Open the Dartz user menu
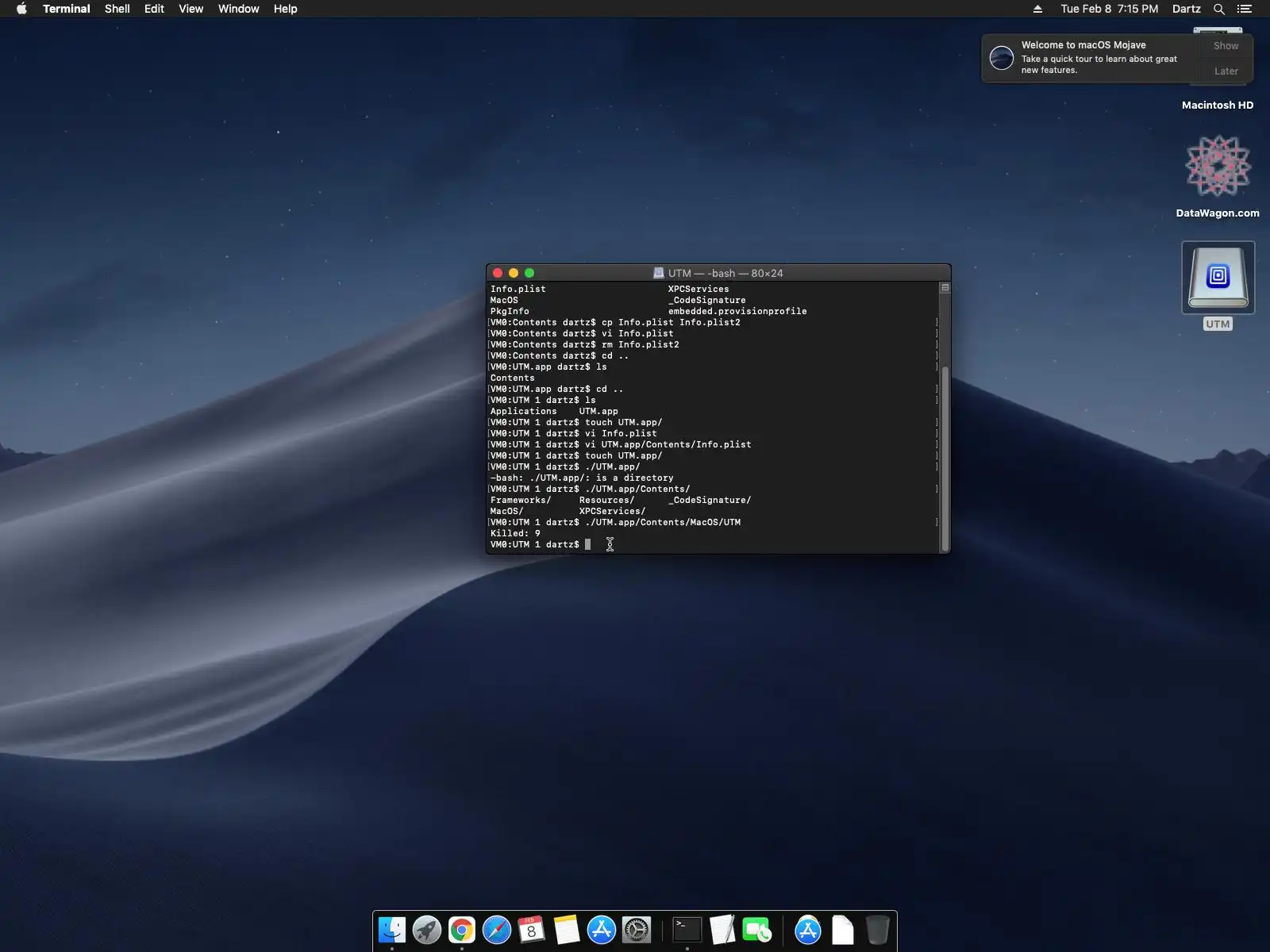The height and width of the screenshot is (952, 1270). 1187,9
